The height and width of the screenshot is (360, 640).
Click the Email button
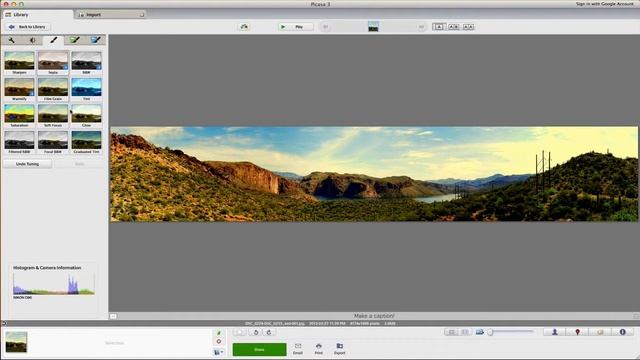click(x=298, y=349)
